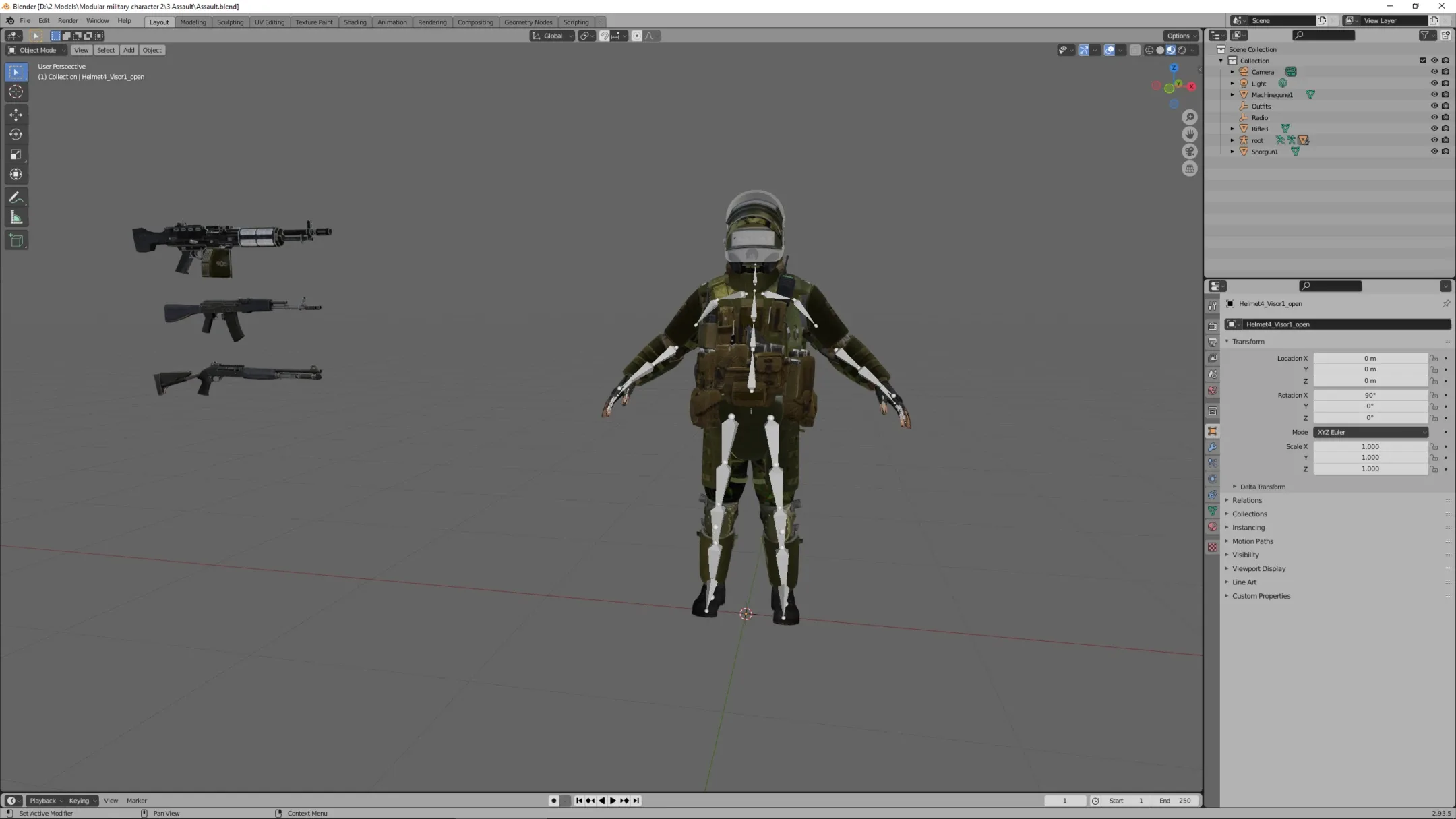Expand the Rifle3 tree item

click(x=1232, y=129)
